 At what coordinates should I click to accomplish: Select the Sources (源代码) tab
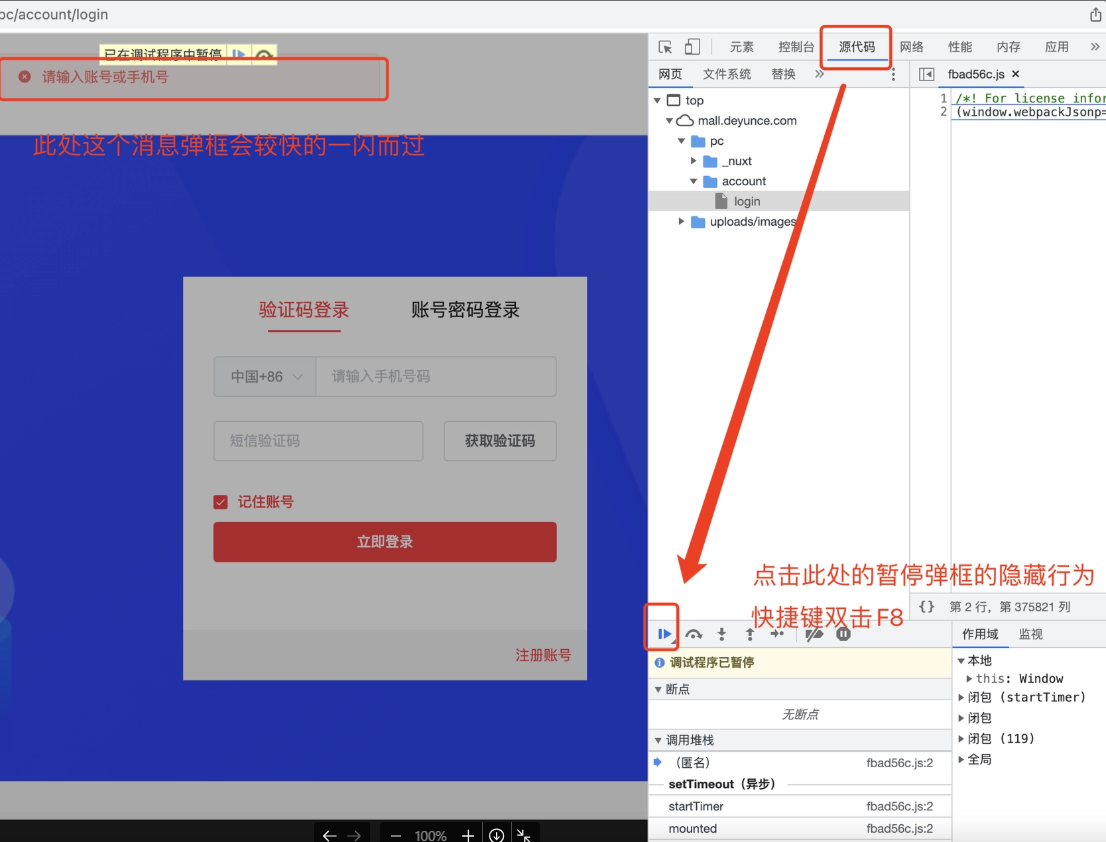click(857, 47)
